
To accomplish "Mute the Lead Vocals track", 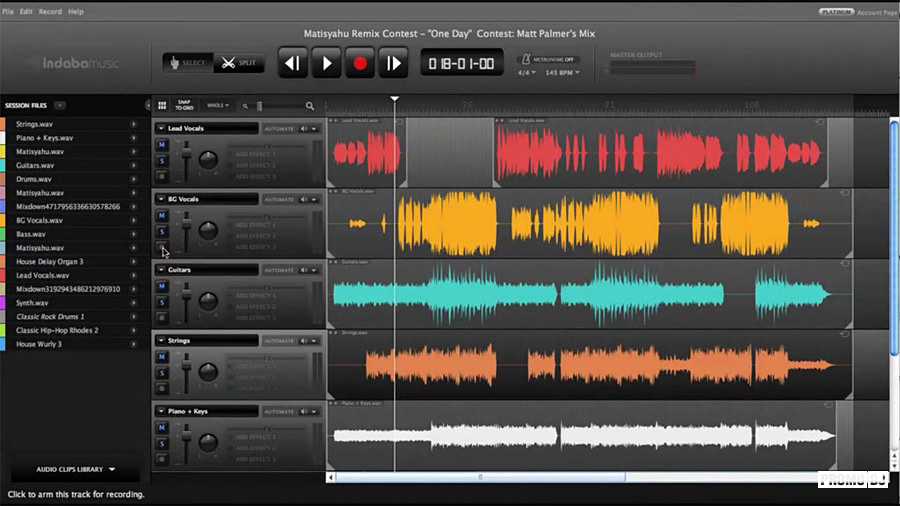I will [162, 145].
